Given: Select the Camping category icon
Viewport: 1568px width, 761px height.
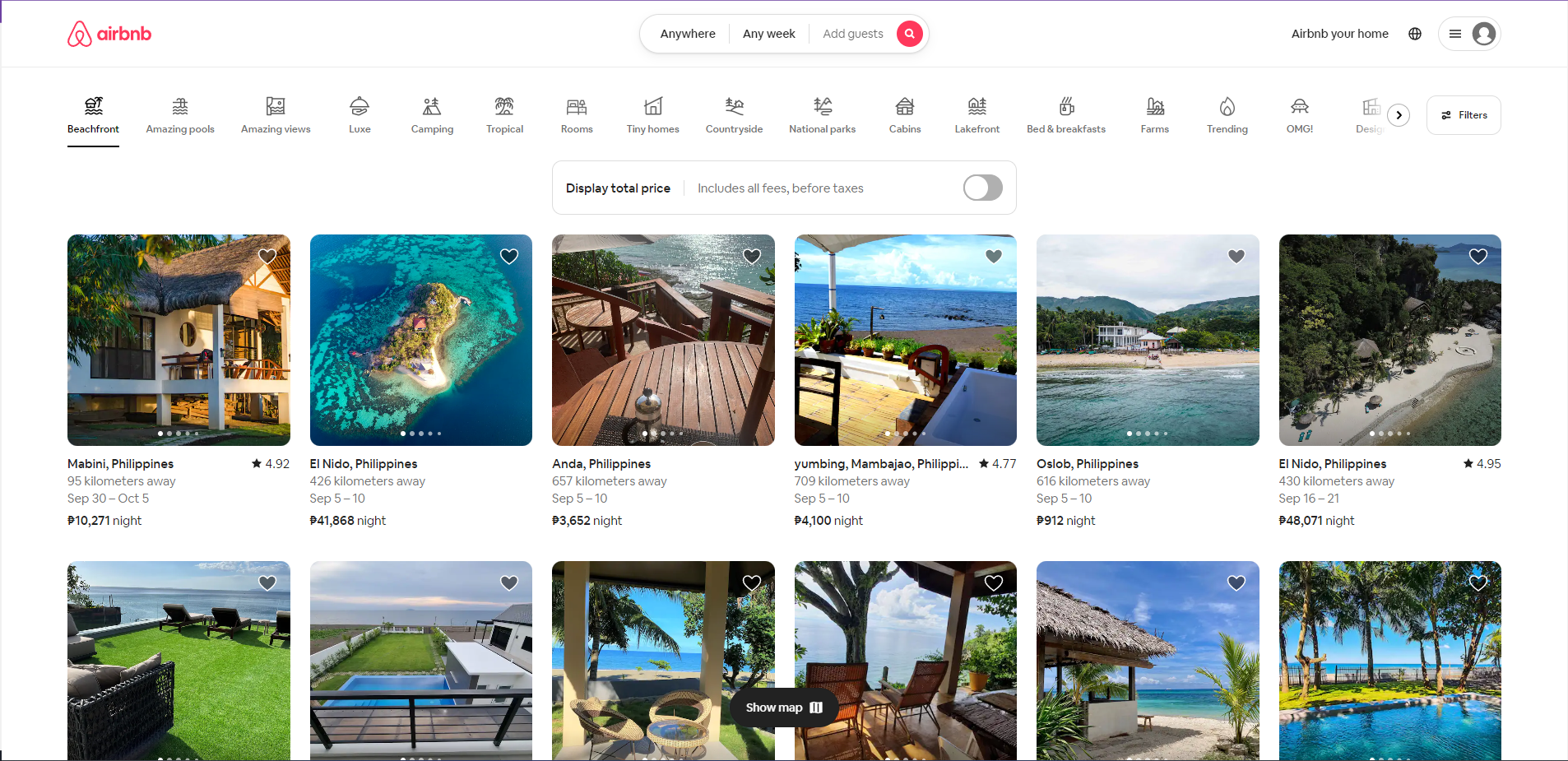Looking at the screenshot, I should click(x=432, y=107).
